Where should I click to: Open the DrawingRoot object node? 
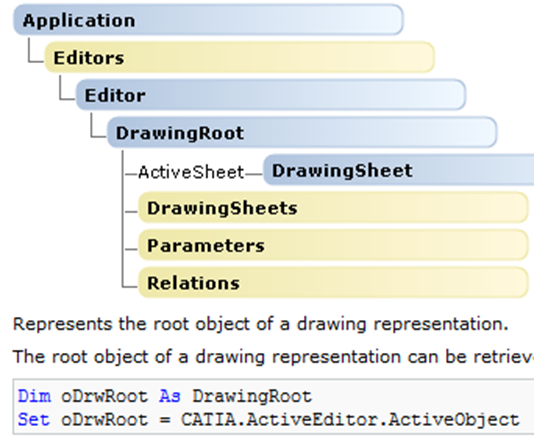302,132
